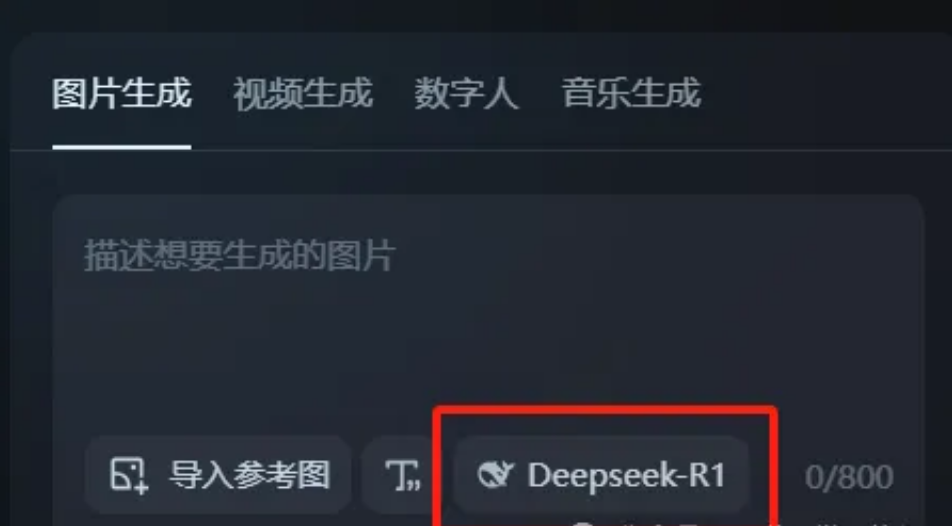Select the picture-with-plus icon beside 导入参考图
Image resolution: width=952 pixels, height=526 pixels.
(x=129, y=475)
